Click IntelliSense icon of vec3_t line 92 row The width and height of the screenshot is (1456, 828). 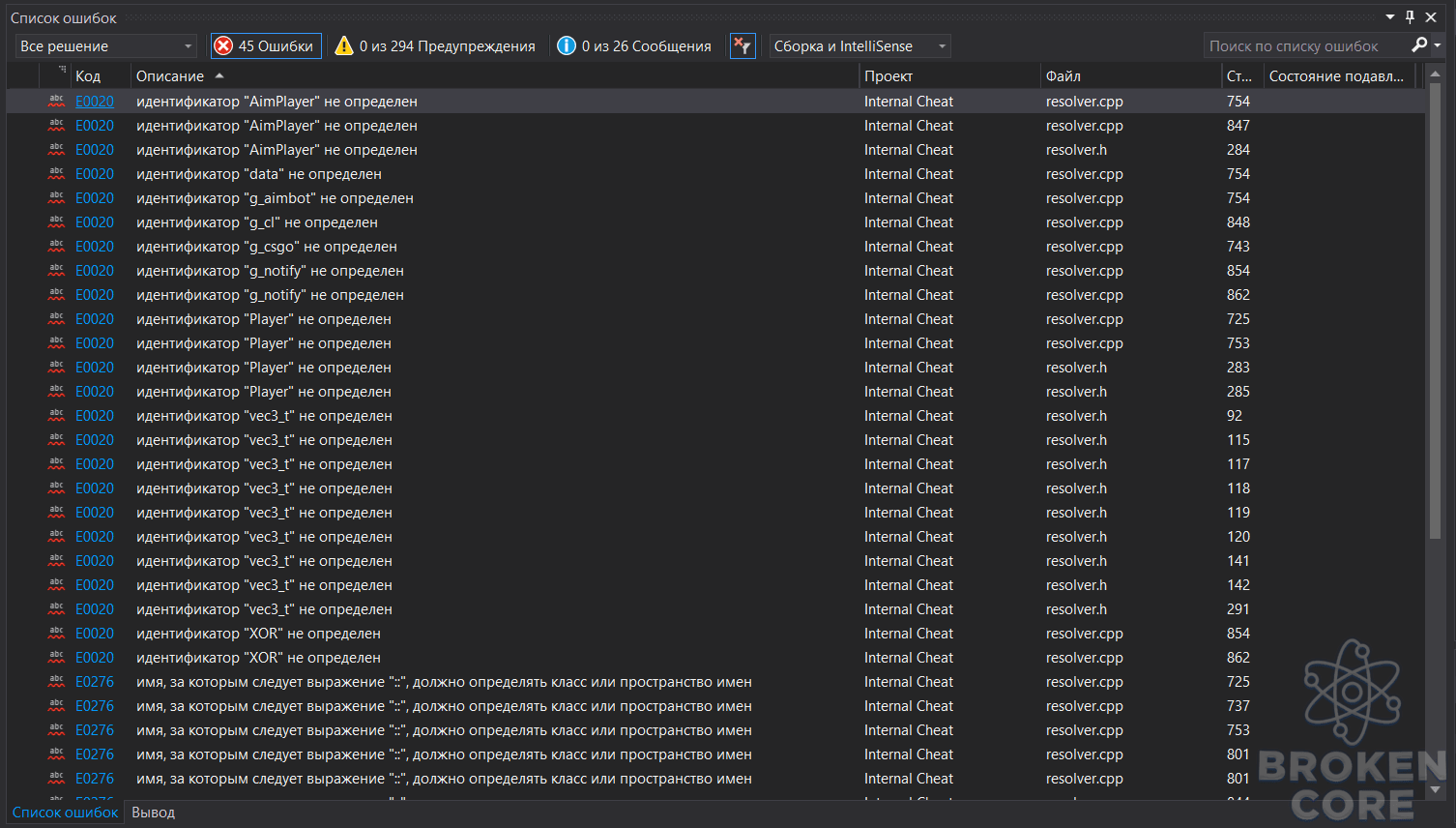[x=56, y=415]
